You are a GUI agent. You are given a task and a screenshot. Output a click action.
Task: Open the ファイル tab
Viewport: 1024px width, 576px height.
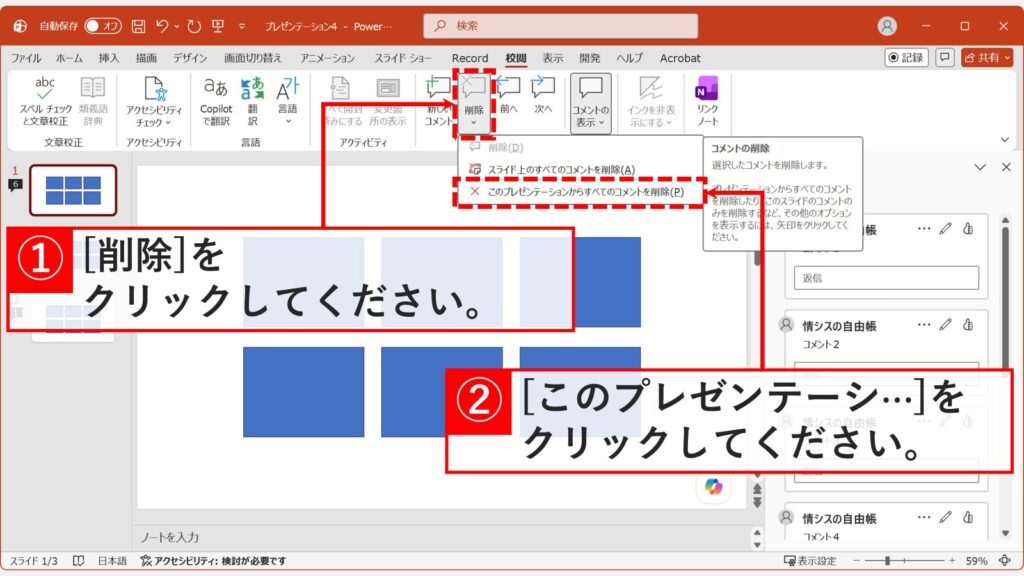[x=26, y=58]
